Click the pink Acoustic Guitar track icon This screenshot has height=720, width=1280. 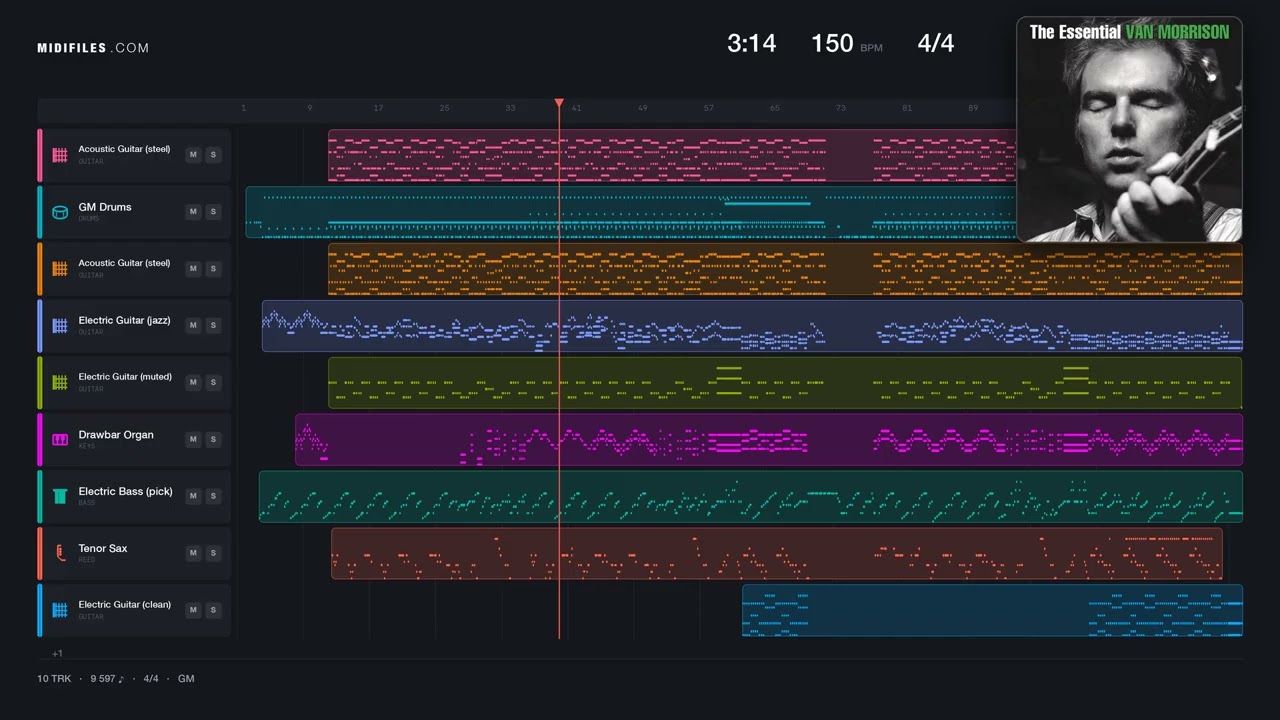[x=60, y=155]
